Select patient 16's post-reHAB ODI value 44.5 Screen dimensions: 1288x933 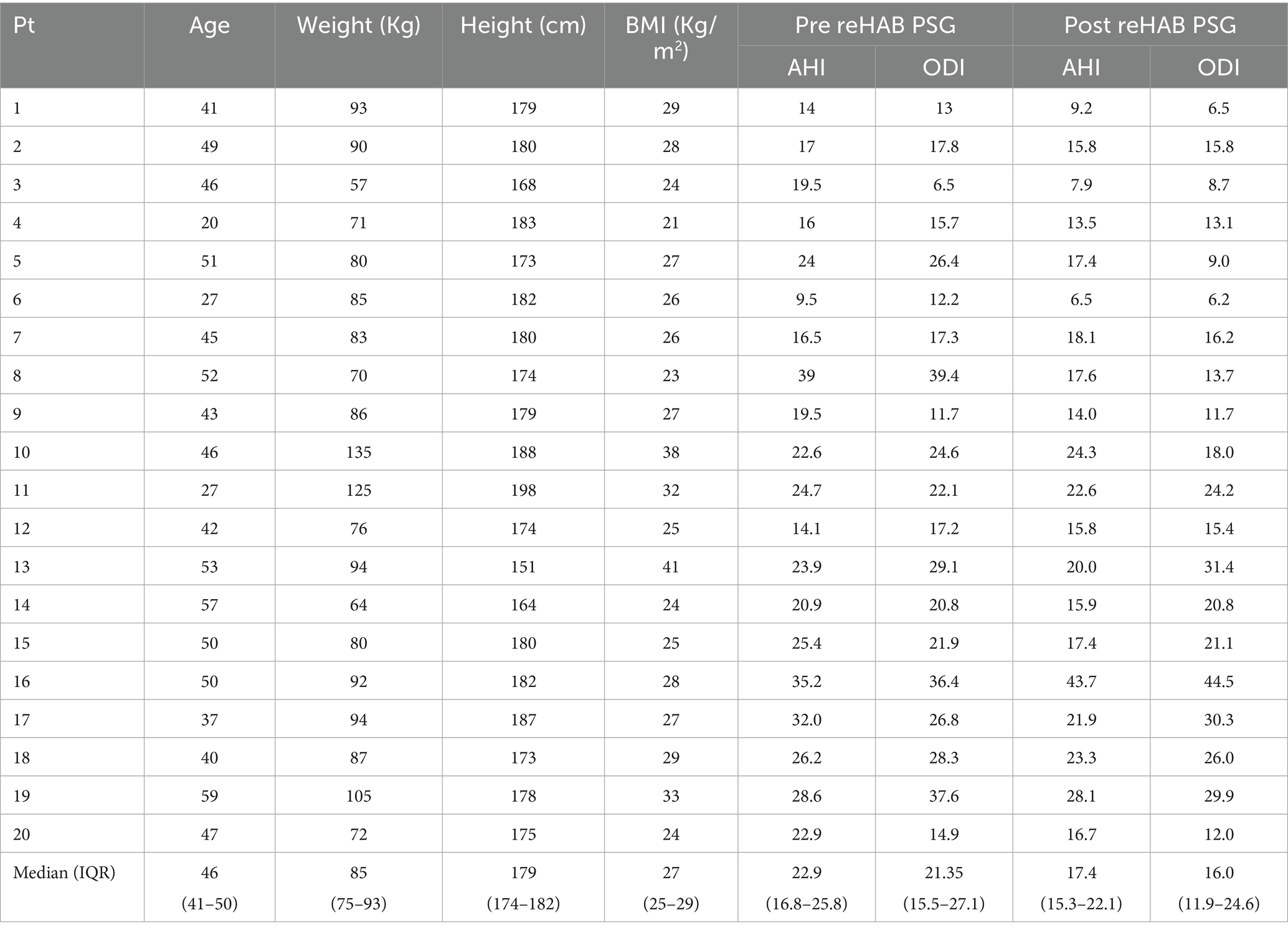tap(1218, 681)
